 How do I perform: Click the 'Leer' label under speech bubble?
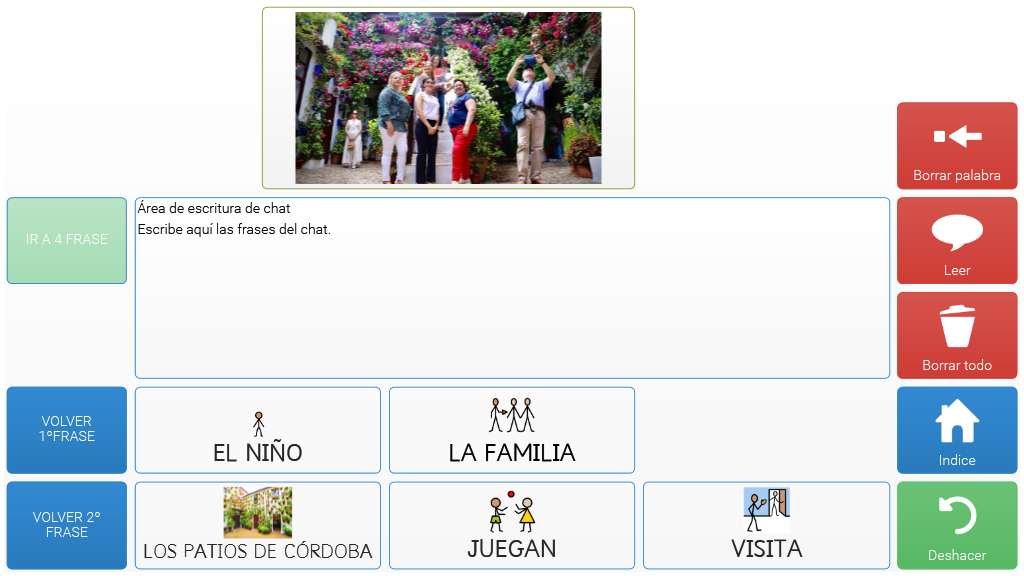click(957, 270)
